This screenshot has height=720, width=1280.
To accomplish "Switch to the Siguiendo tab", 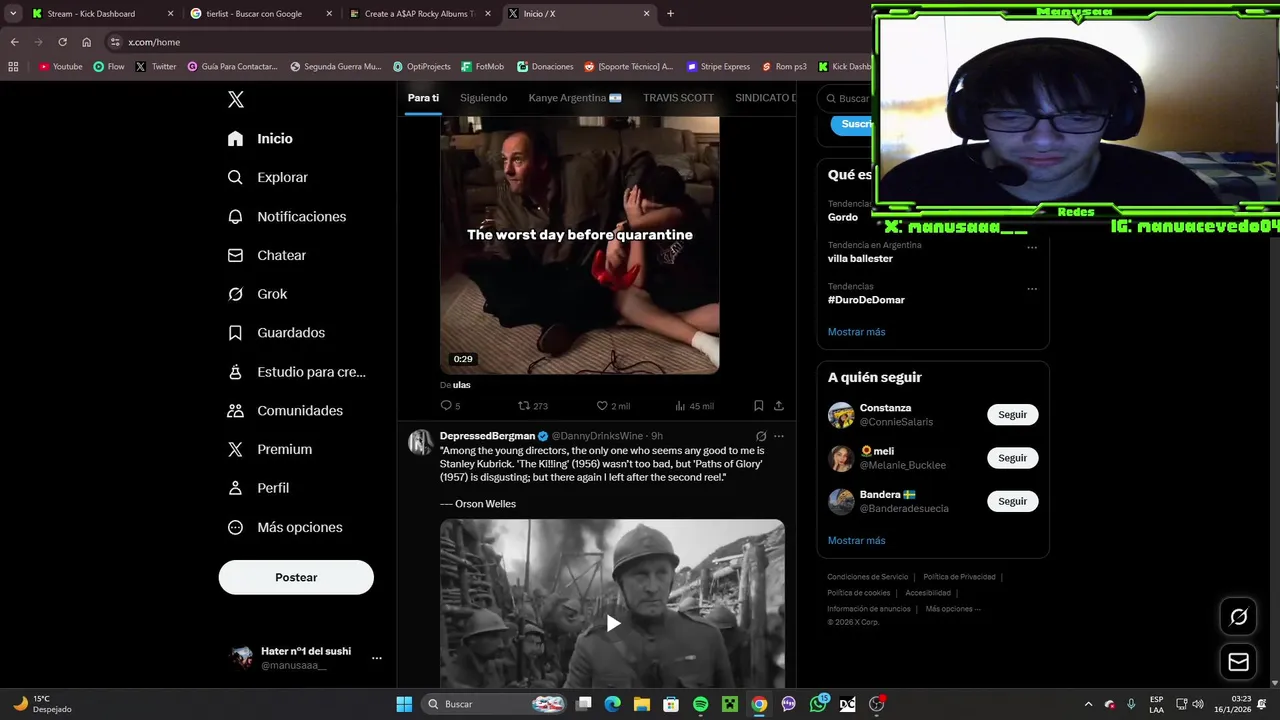I will tap(483, 98).
